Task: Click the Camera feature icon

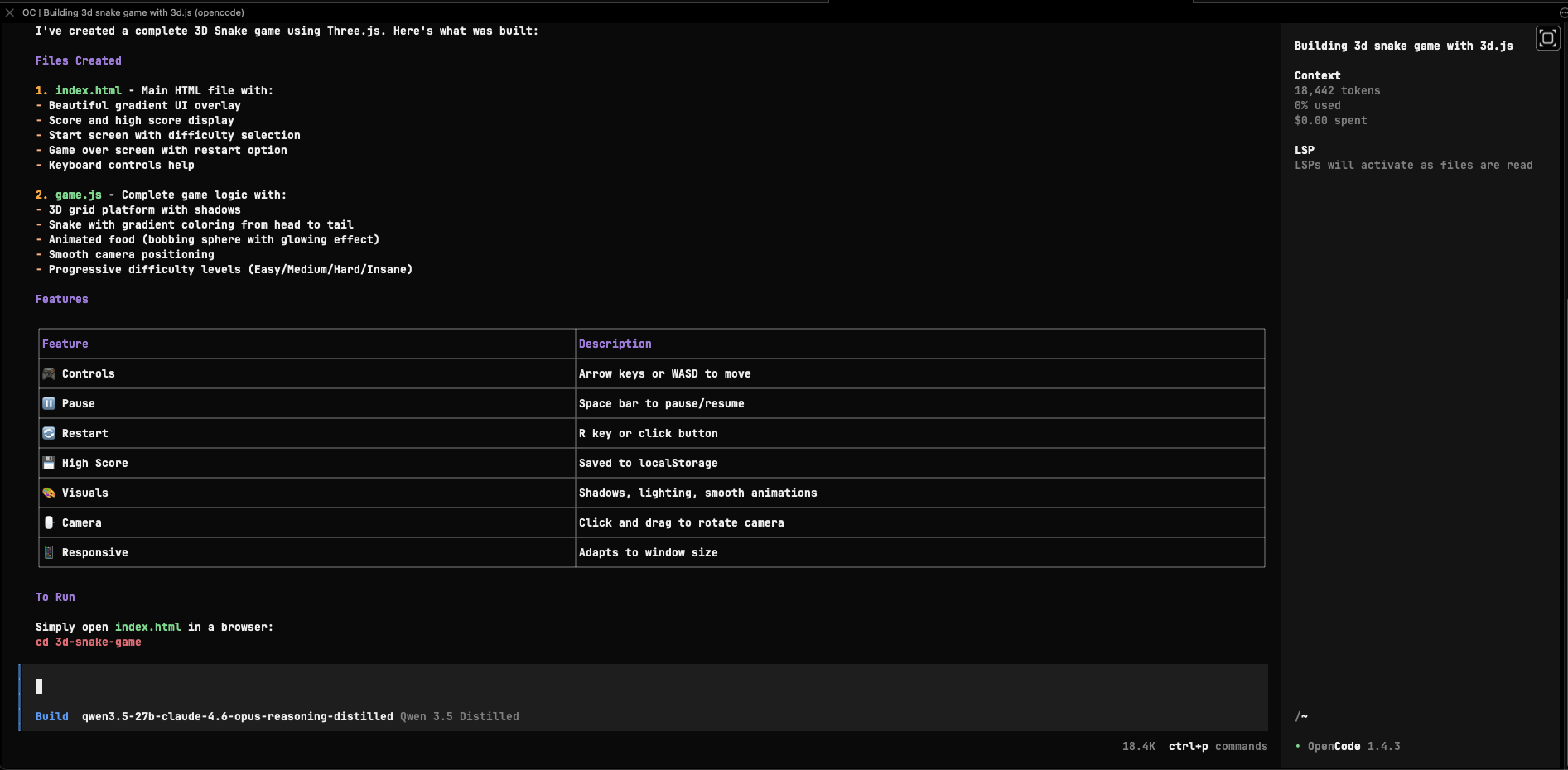Action: 50,522
